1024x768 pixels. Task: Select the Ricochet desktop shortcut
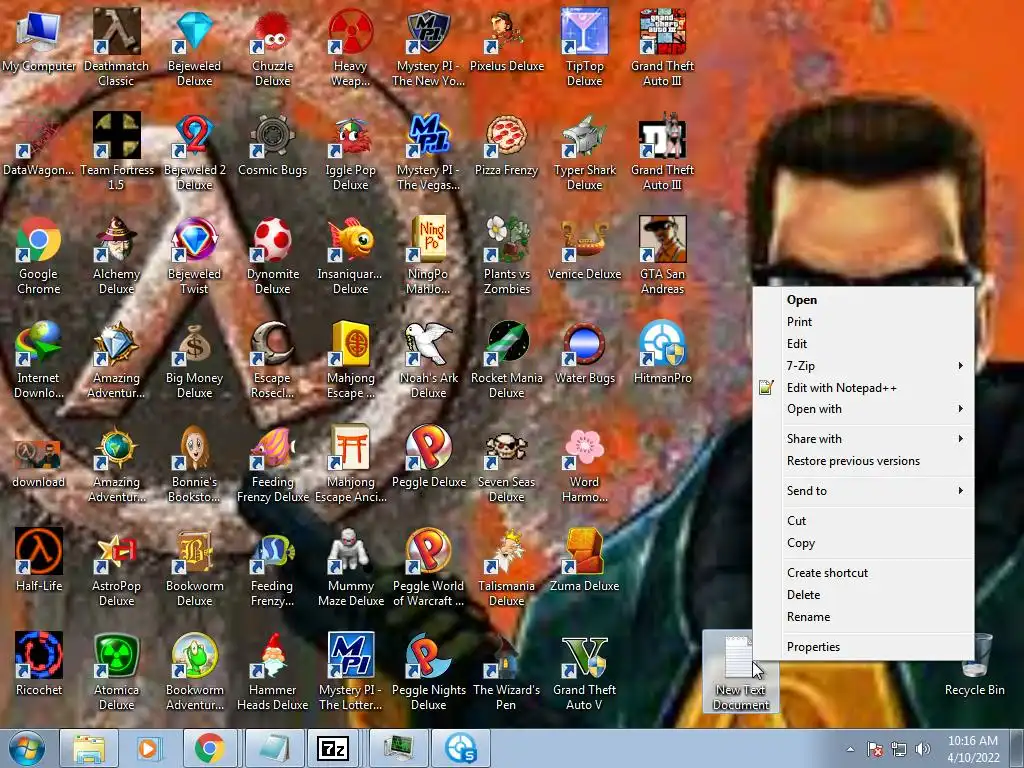click(39, 664)
